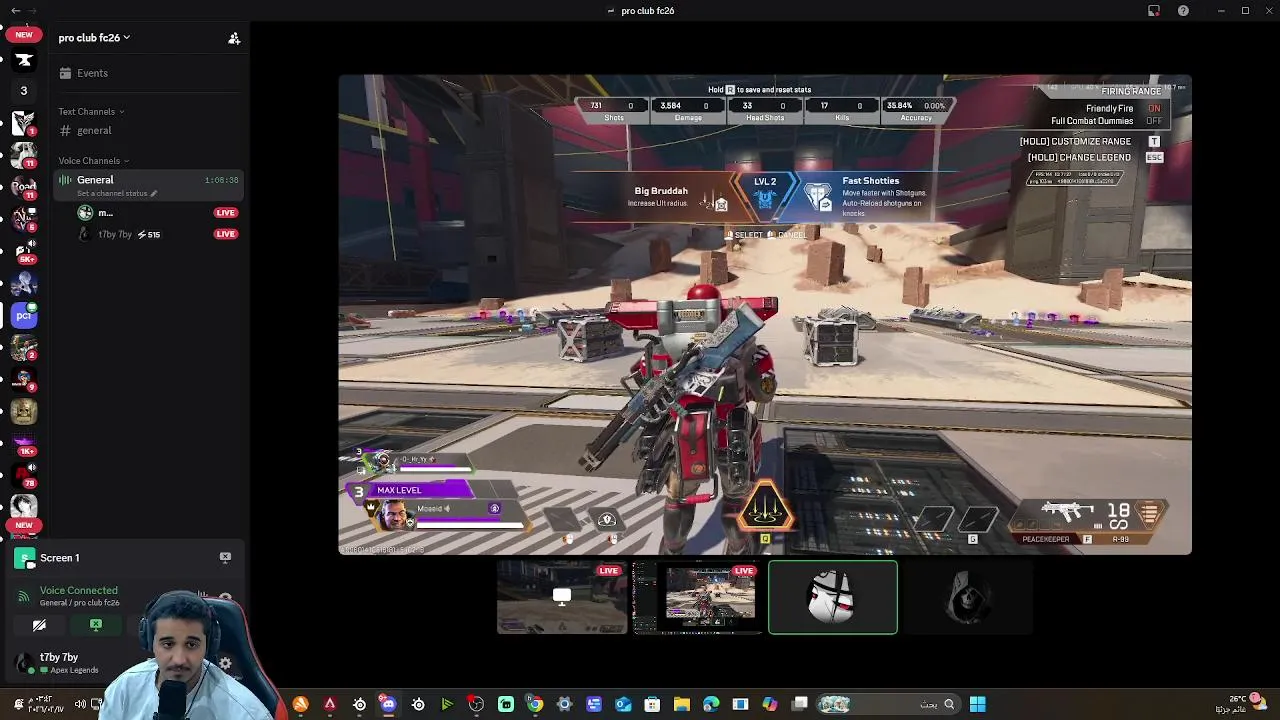Viewport: 1280px width, 720px height.
Task: Click the invite people icon in server header
Action: point(234,38)
